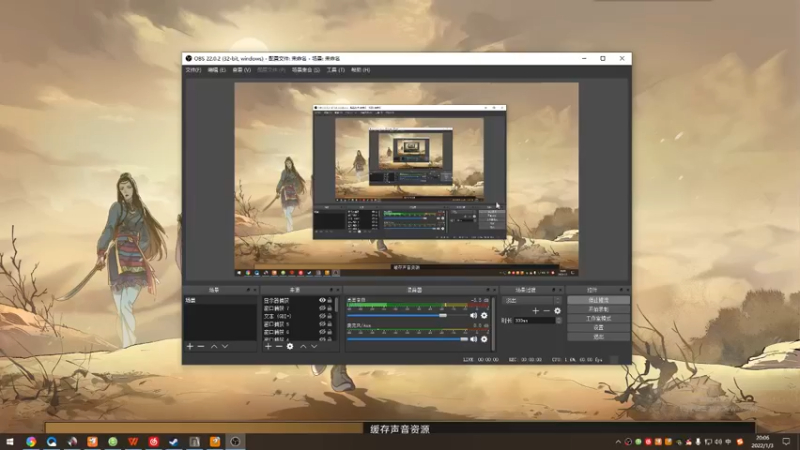Adjust transition duration with spinner arrows

click(x=558, y=320)
